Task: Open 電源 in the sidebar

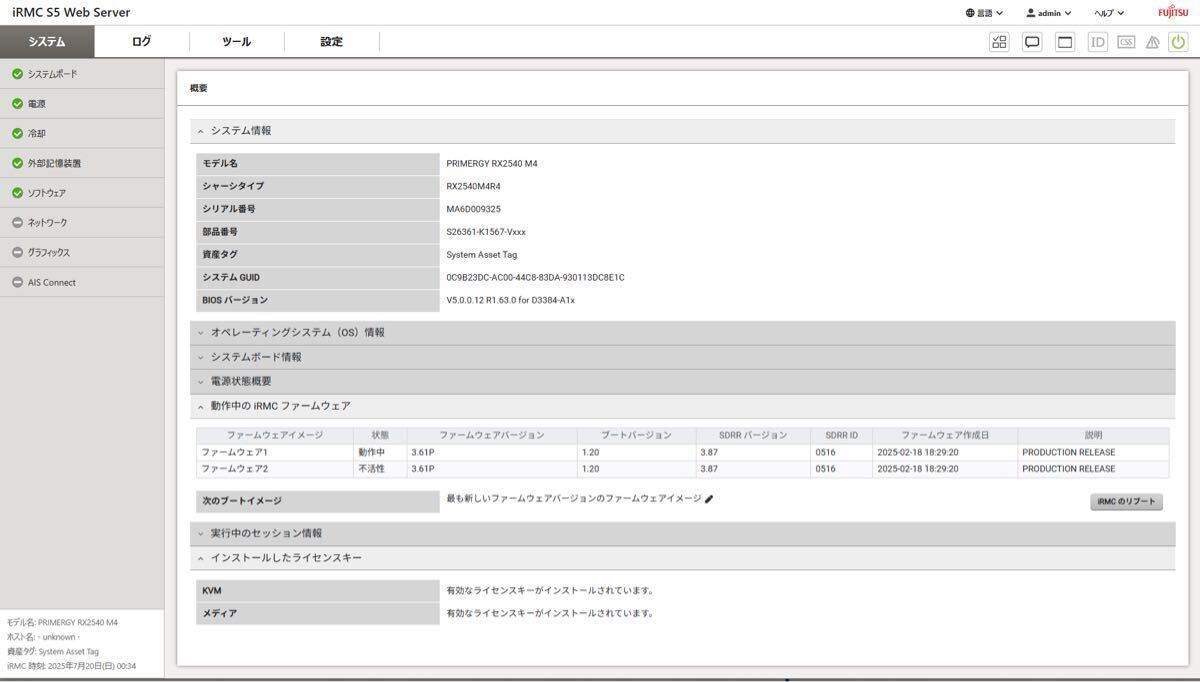Action: click(82, 104)
